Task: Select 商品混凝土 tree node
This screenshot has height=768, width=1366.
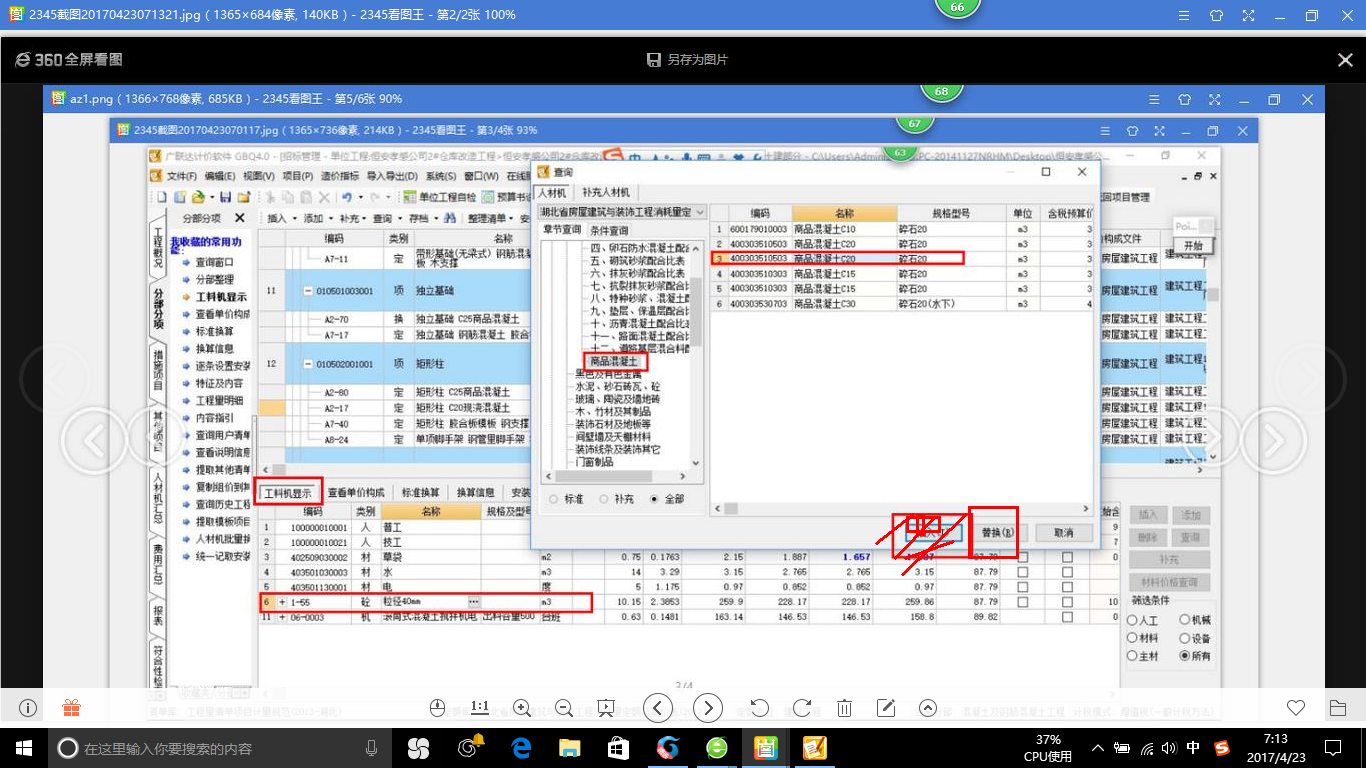Action: 613,361
